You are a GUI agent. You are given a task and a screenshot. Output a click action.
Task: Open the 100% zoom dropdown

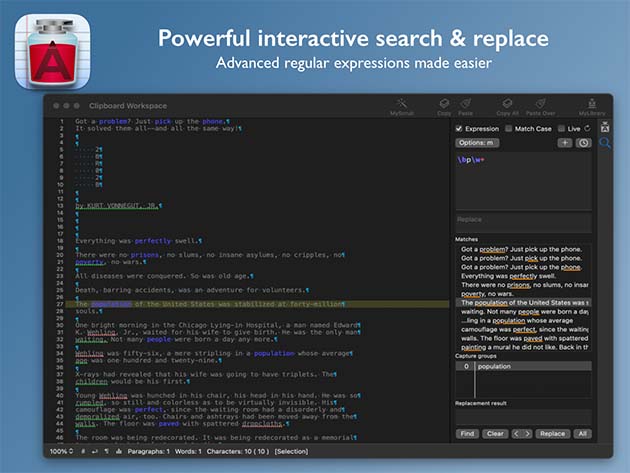pos(60,452)
